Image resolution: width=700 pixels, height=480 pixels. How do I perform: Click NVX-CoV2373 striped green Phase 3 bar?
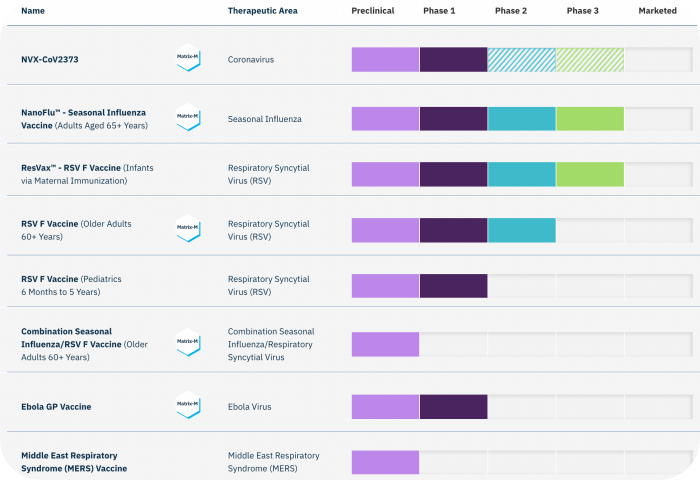click(x=590, y=60)
